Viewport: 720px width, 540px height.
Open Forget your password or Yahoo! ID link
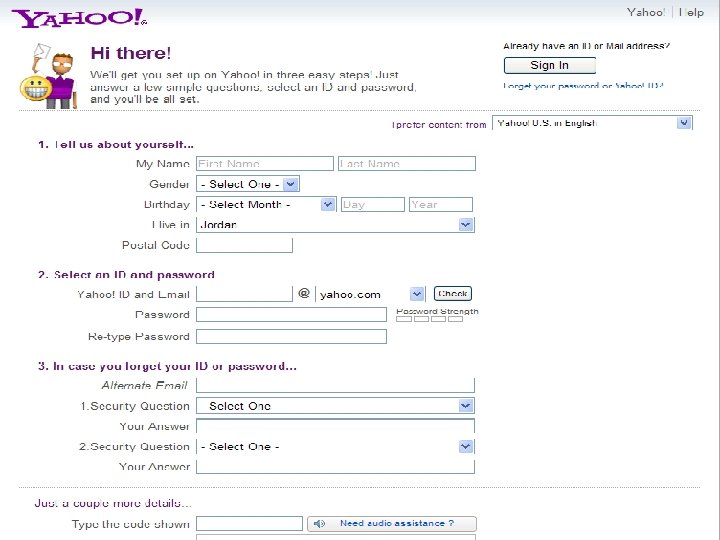pos(583,86)
